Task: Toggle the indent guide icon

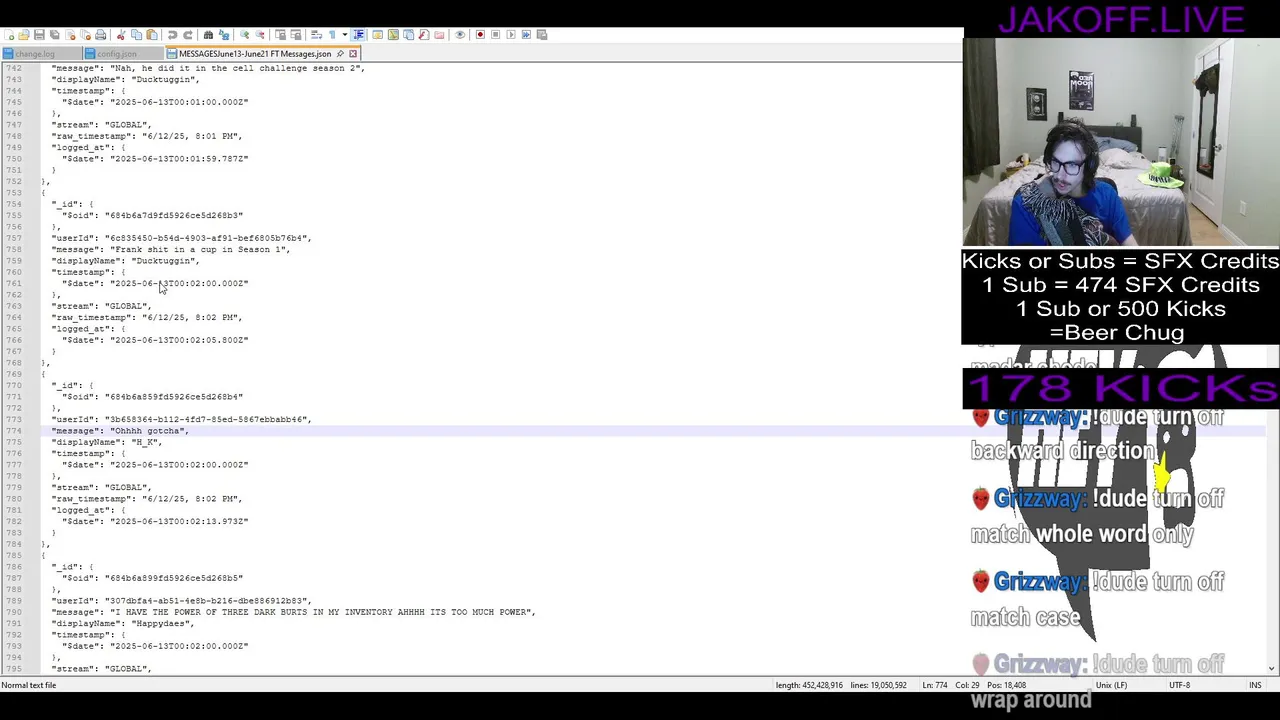Action: pyautogui.click(x=358, y=34)
